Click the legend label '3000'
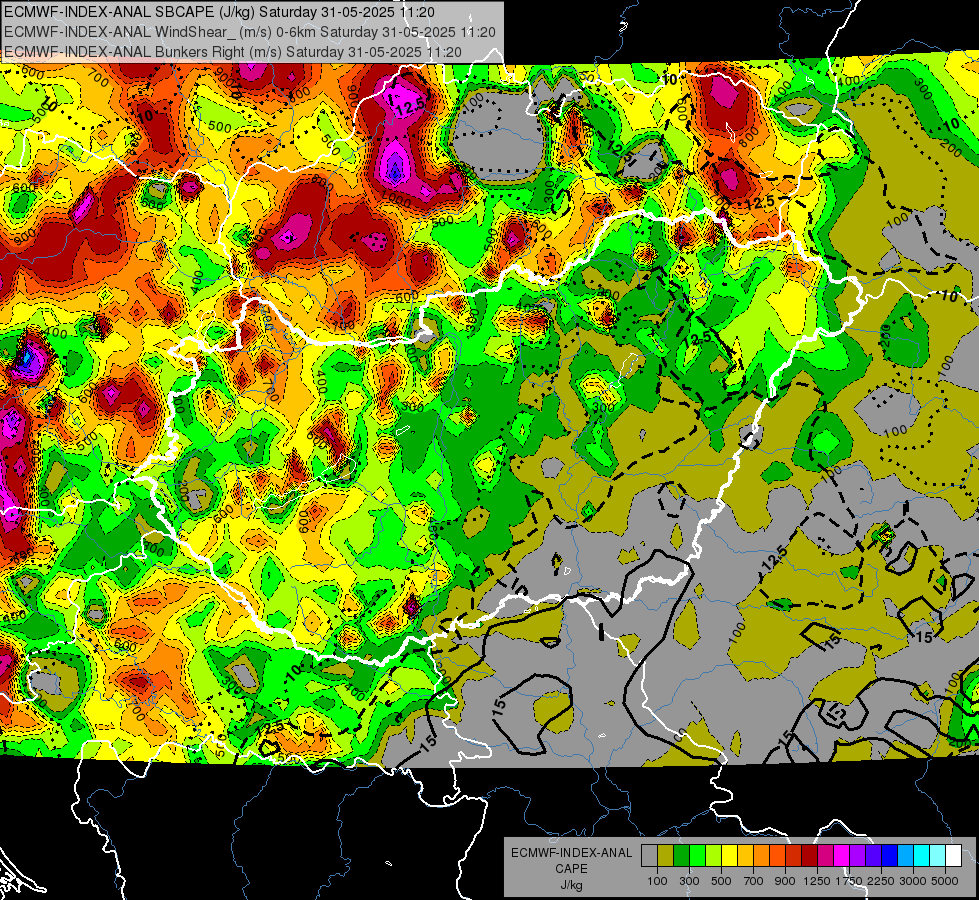The width and height of the screenshot is (979, 900). click(x=913, y=881)
